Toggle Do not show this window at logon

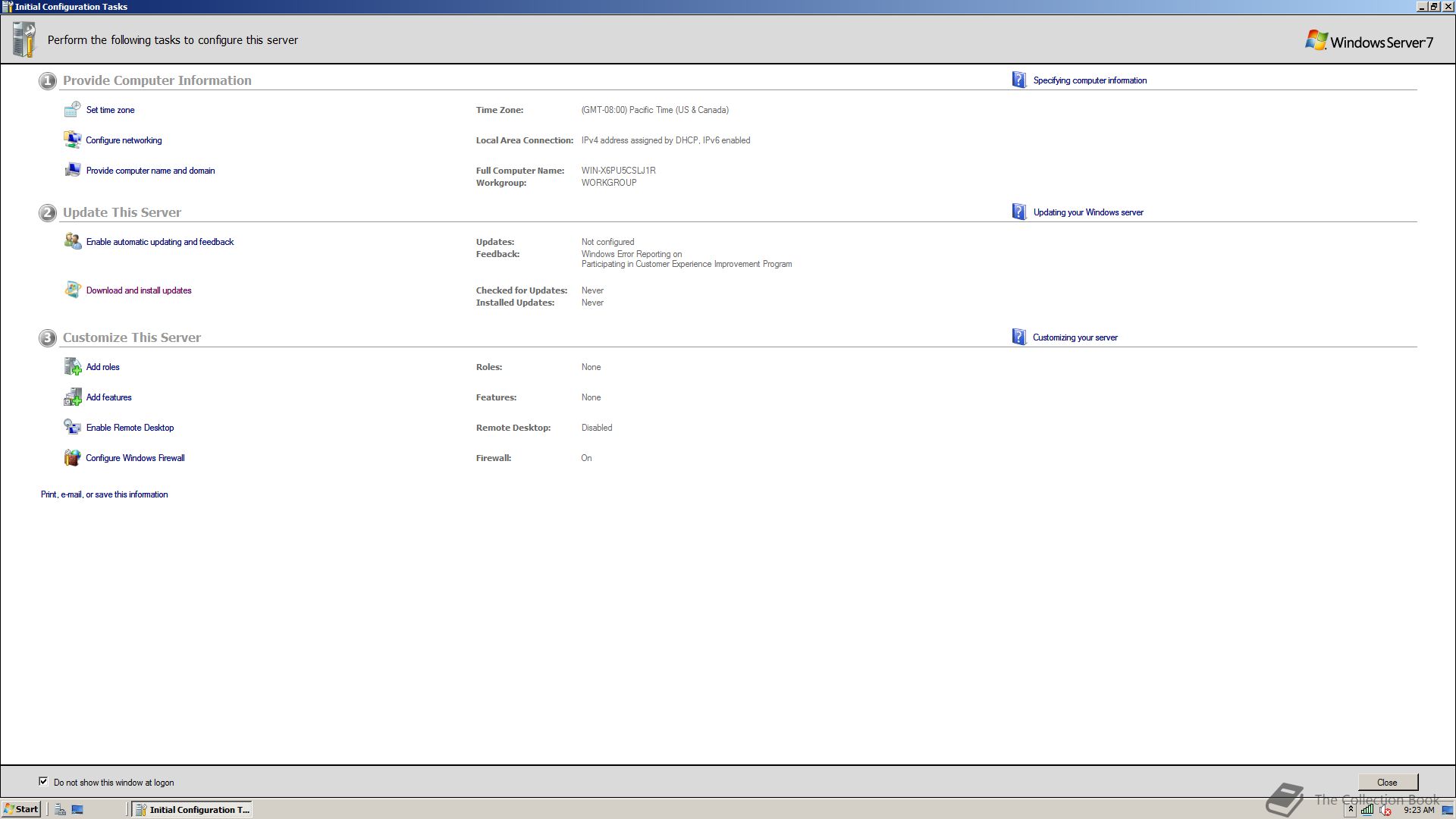pyautogui.click(x=43, y=782)
